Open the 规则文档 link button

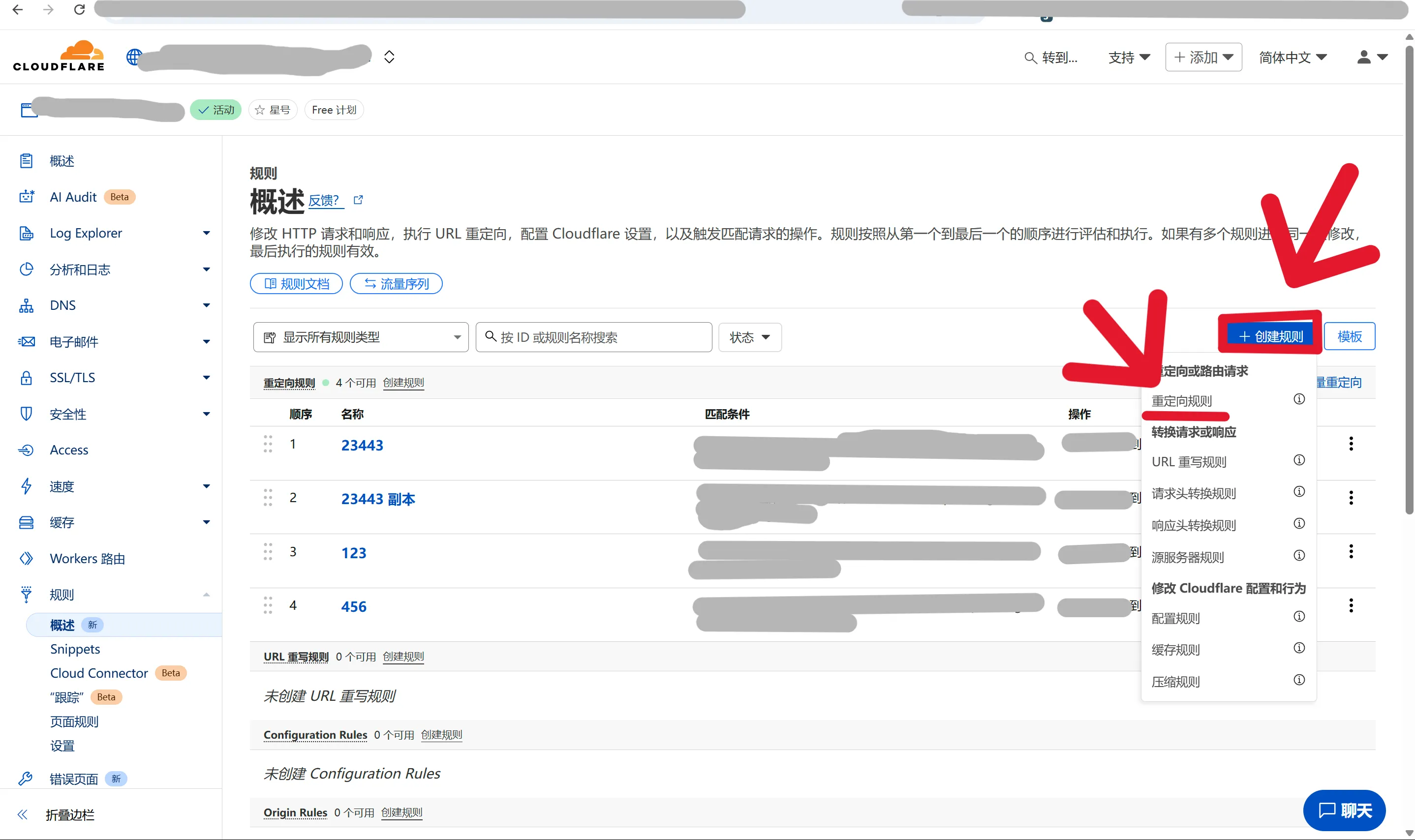(296, 284)
